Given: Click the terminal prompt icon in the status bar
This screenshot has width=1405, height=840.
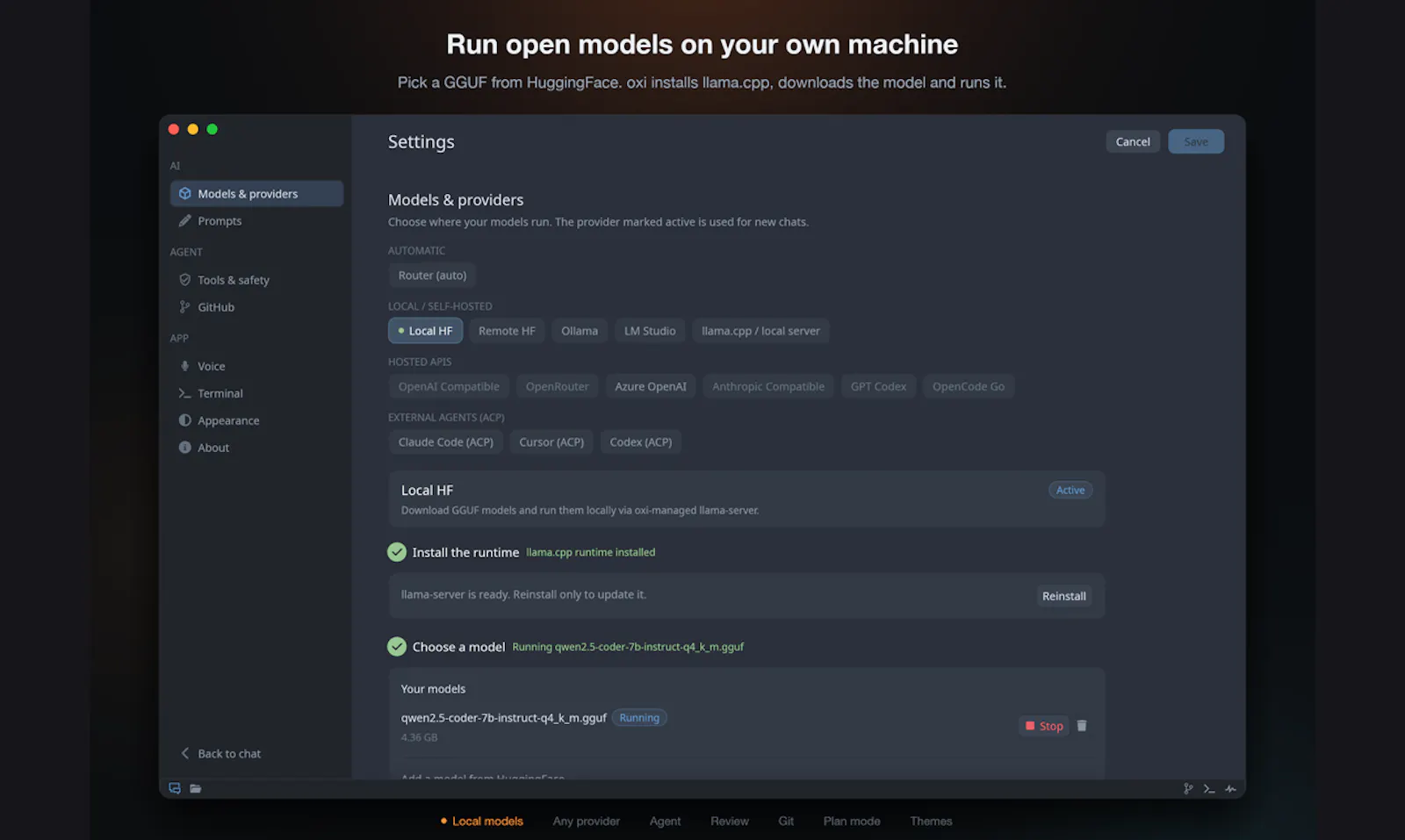Looking at the screenshot, I should coord(1209,789).
